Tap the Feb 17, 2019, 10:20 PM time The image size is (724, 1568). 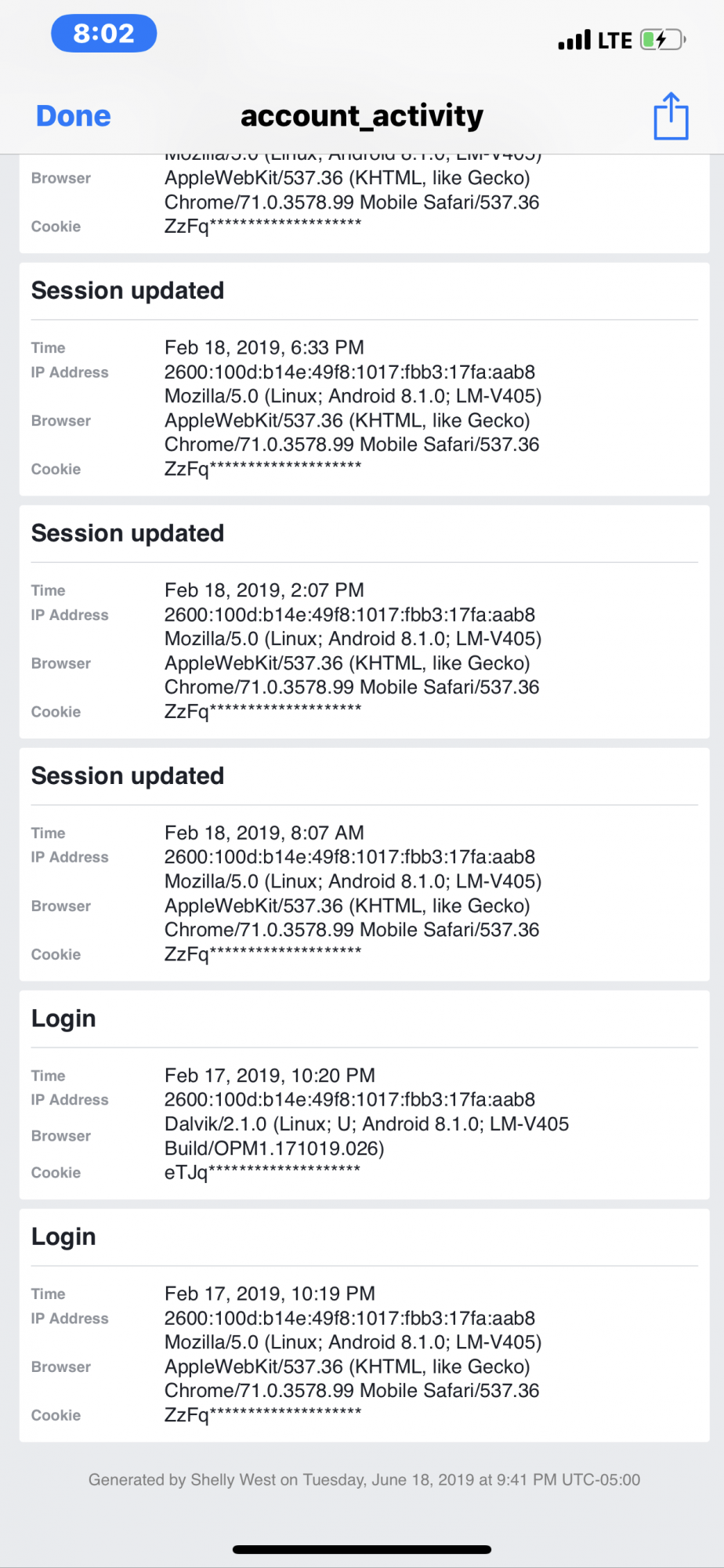pyautogui.click(x=270, y=1075)
